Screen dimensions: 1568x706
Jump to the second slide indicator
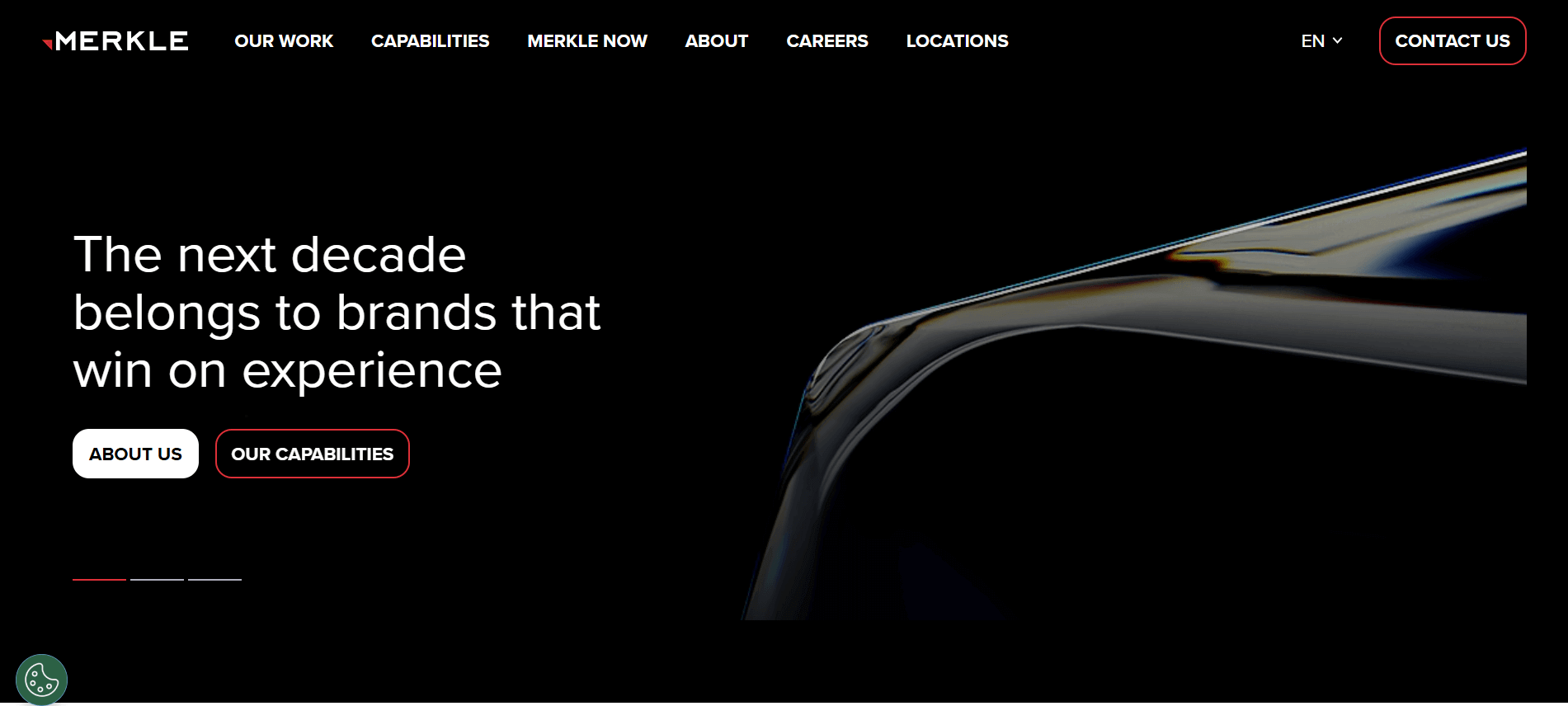pyautogui.click(x=157, y=580)
